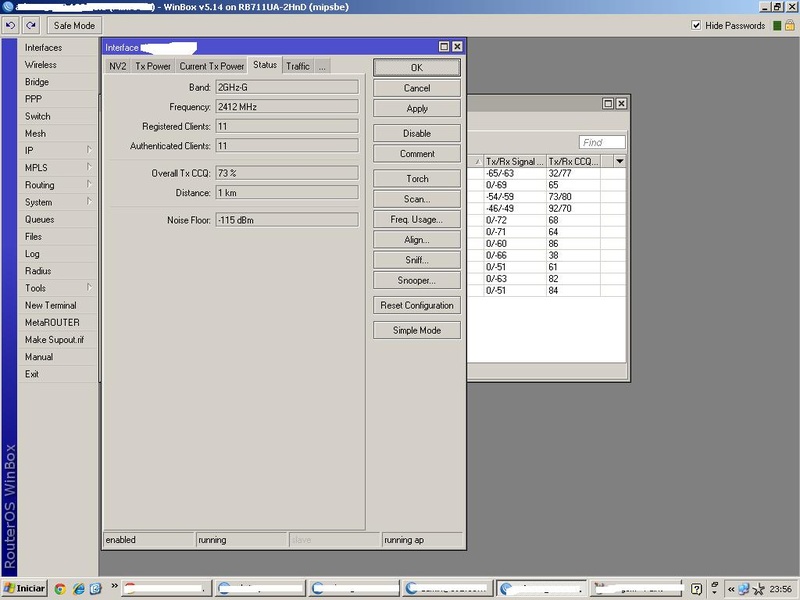800x600 pixels.
Task: Open the Windows Iniciar start menu
Action: (24, 589)
